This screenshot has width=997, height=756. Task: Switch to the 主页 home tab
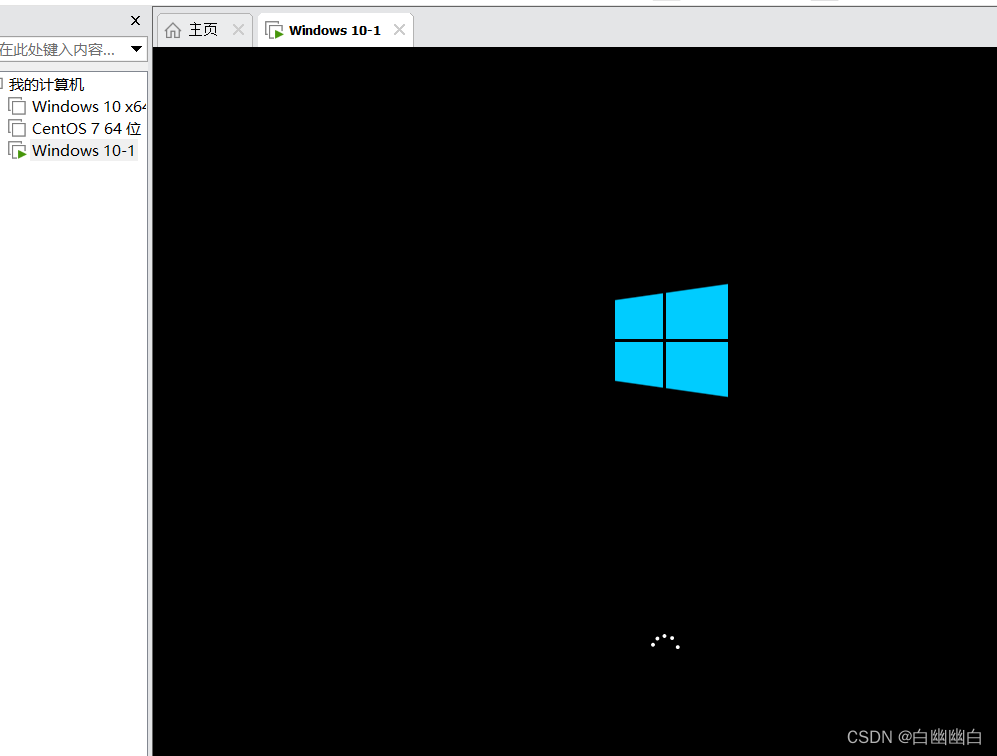tap(203, 30)
